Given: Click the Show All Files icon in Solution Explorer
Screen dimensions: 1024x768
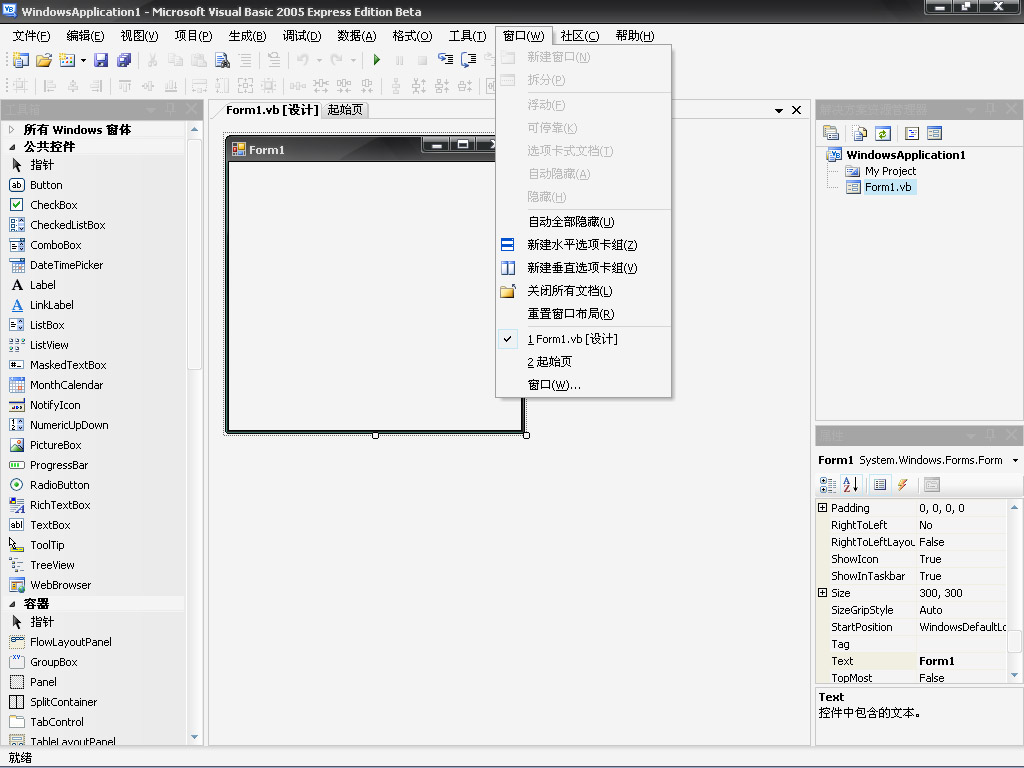Looking at the screenshot, I should (860, 133).
